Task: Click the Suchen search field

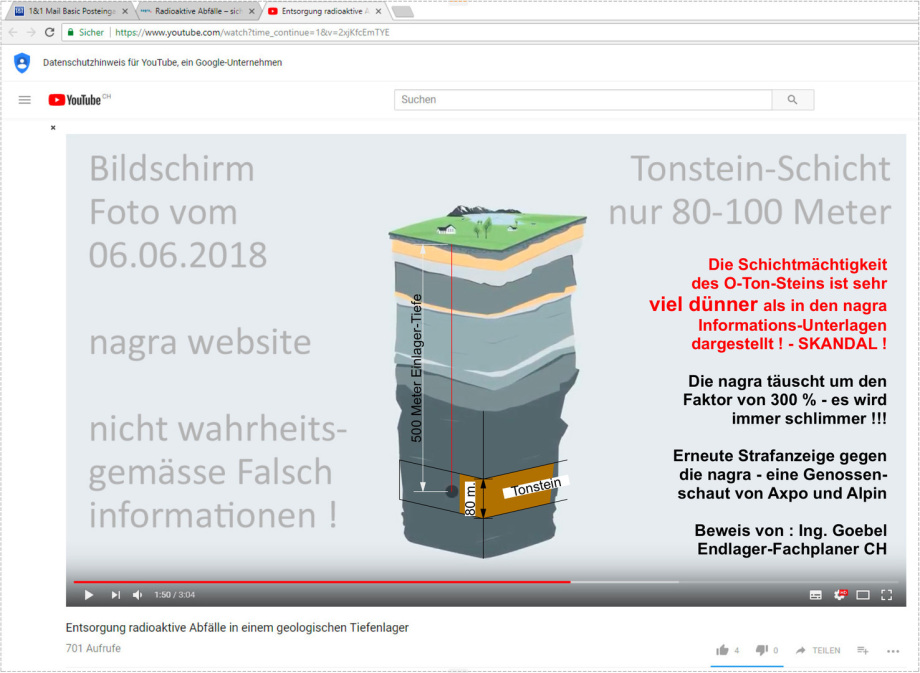Action: click(x=583, y=100)
